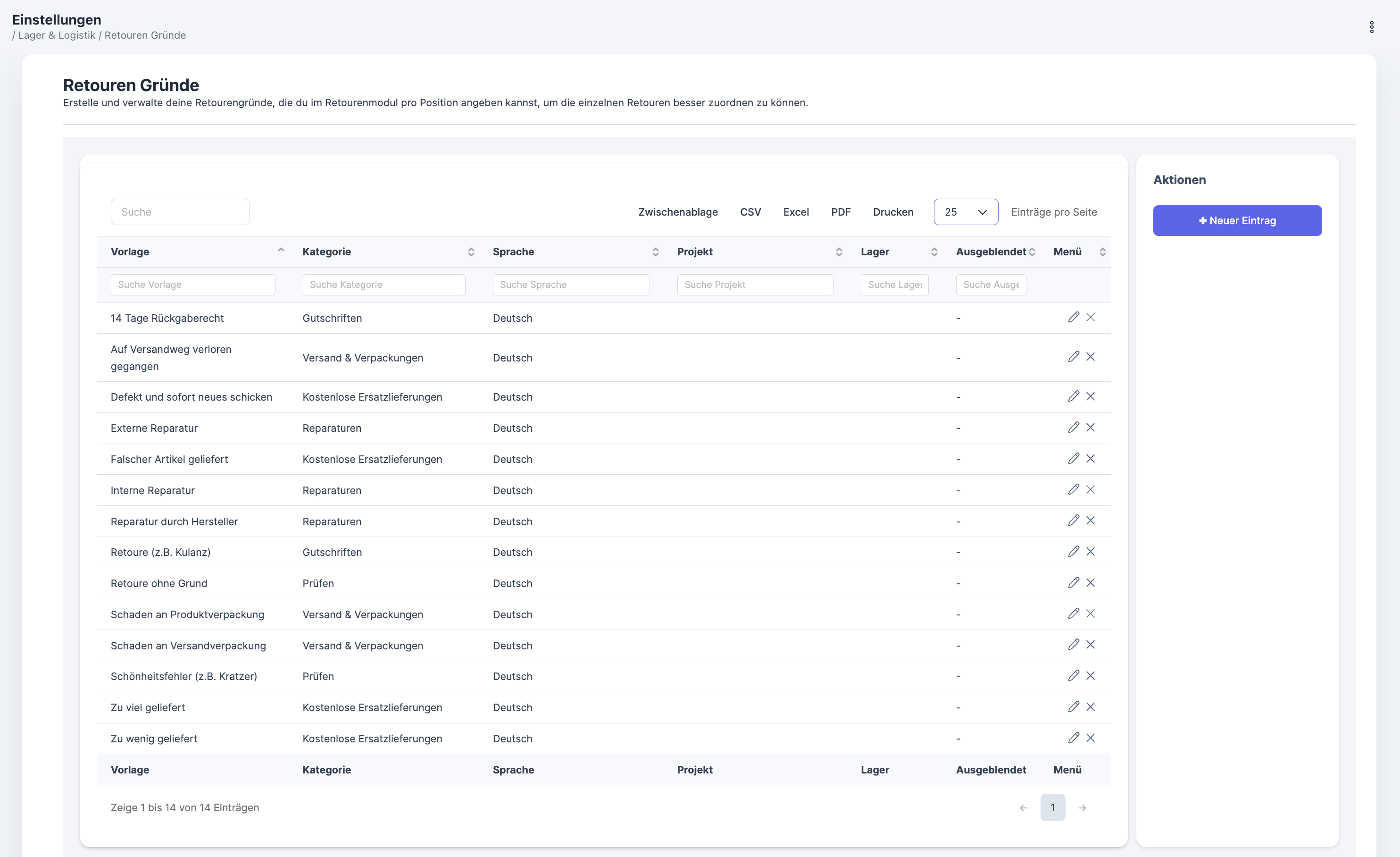Click the Suche Sprache filter field
The width and height of the screenshot is (1400, 857).
tap(571, 285)
